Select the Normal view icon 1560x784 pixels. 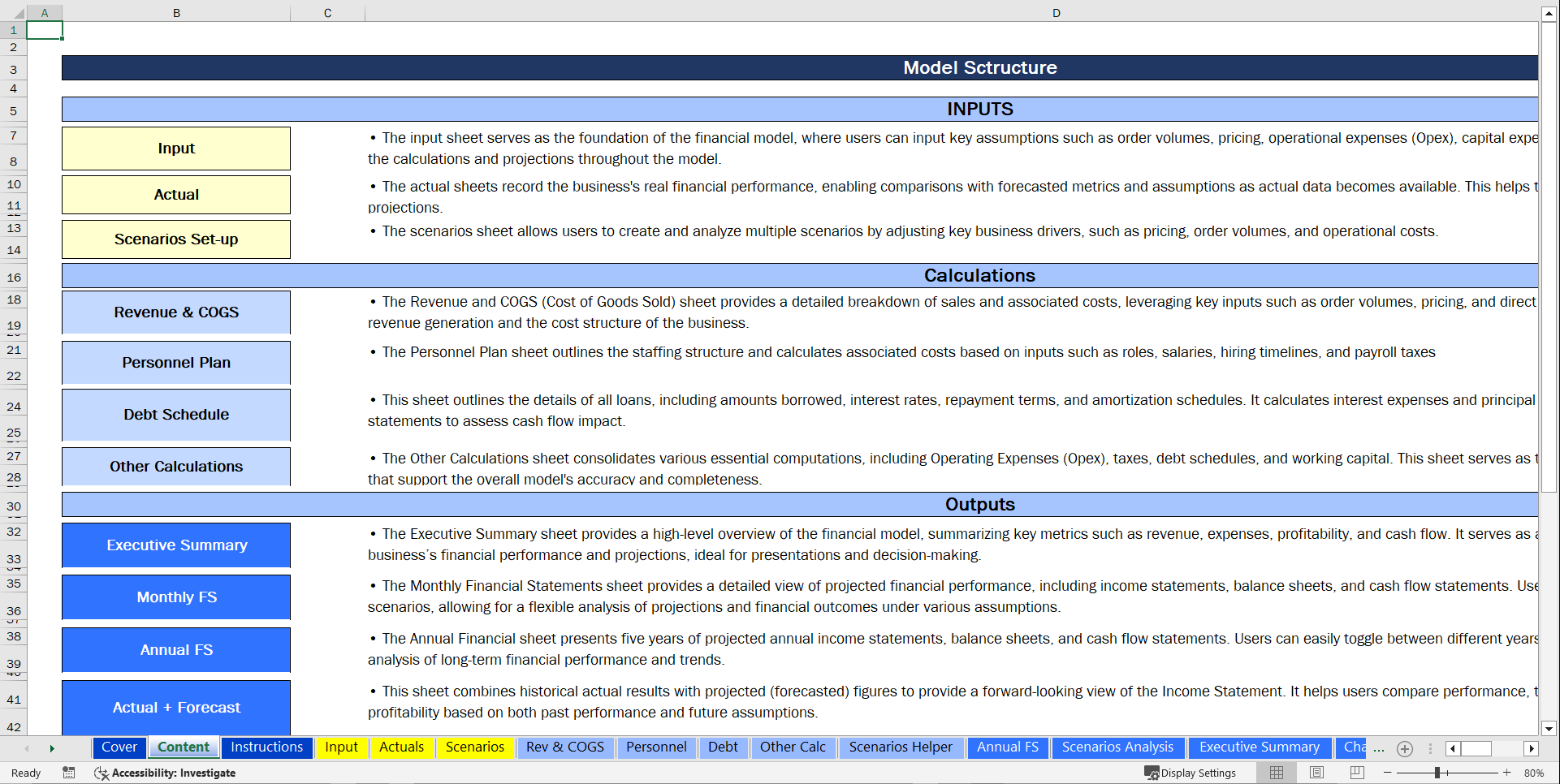(1276, 773)
